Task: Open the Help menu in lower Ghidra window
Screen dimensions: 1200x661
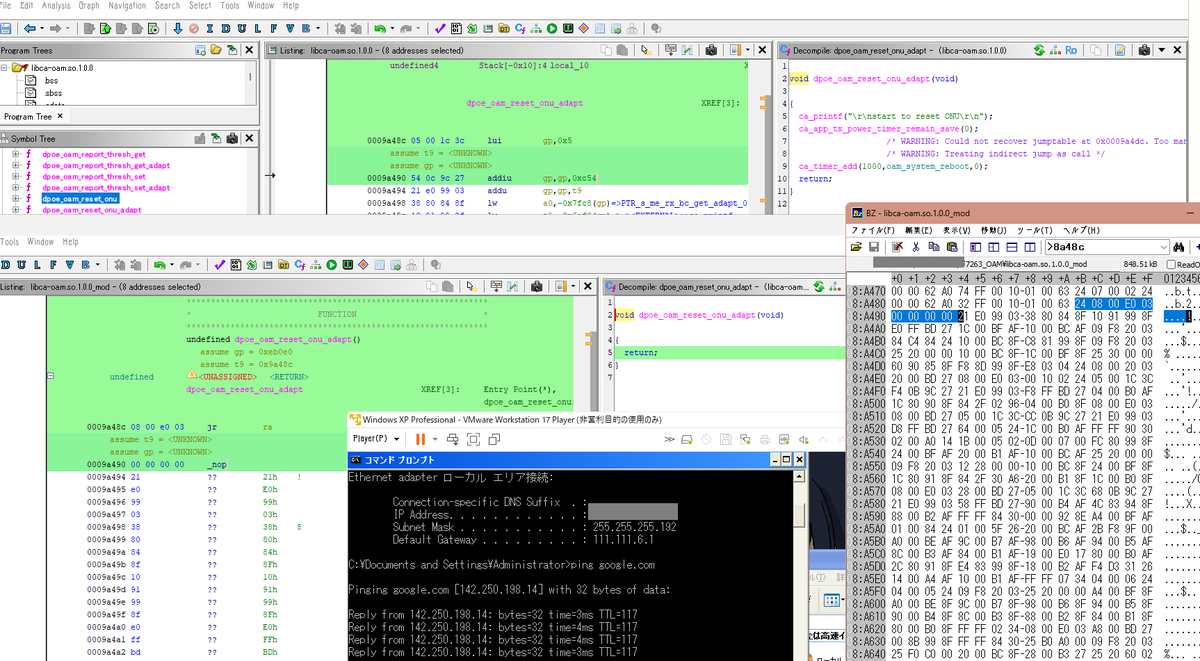Action: (70, 242)
